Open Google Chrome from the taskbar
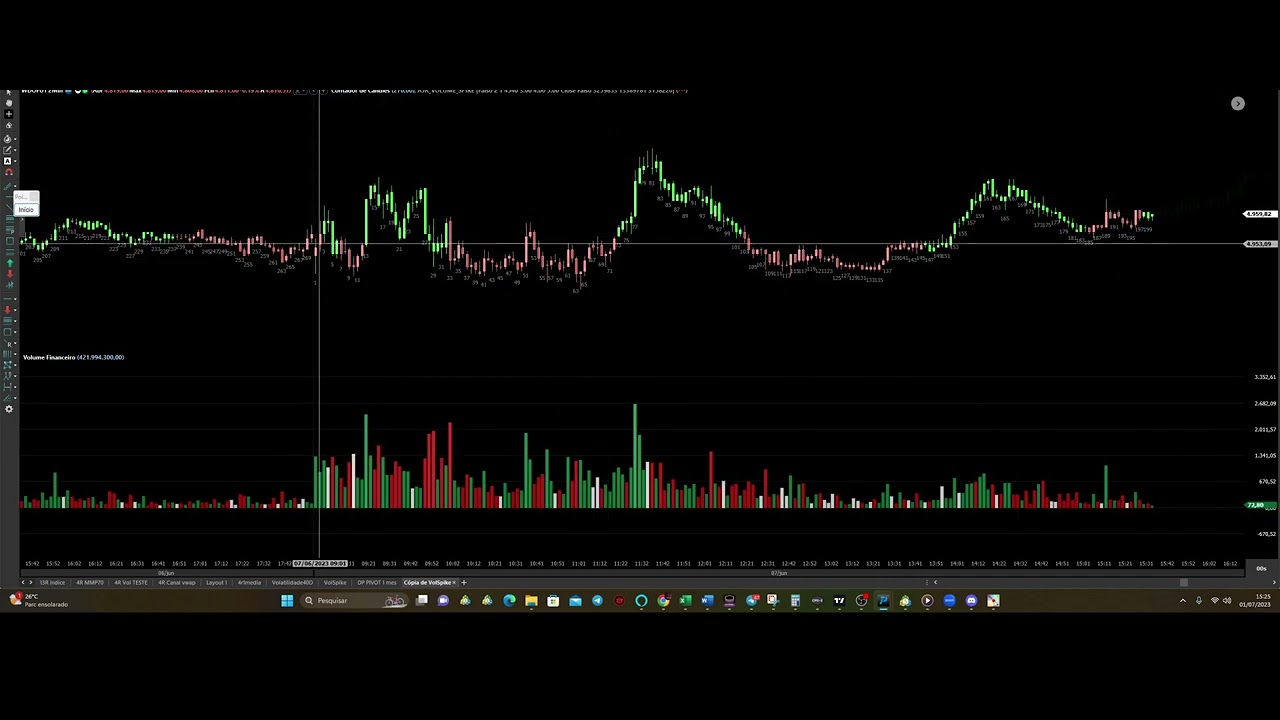The image size is (1280, 720). [x=662, y=600]
